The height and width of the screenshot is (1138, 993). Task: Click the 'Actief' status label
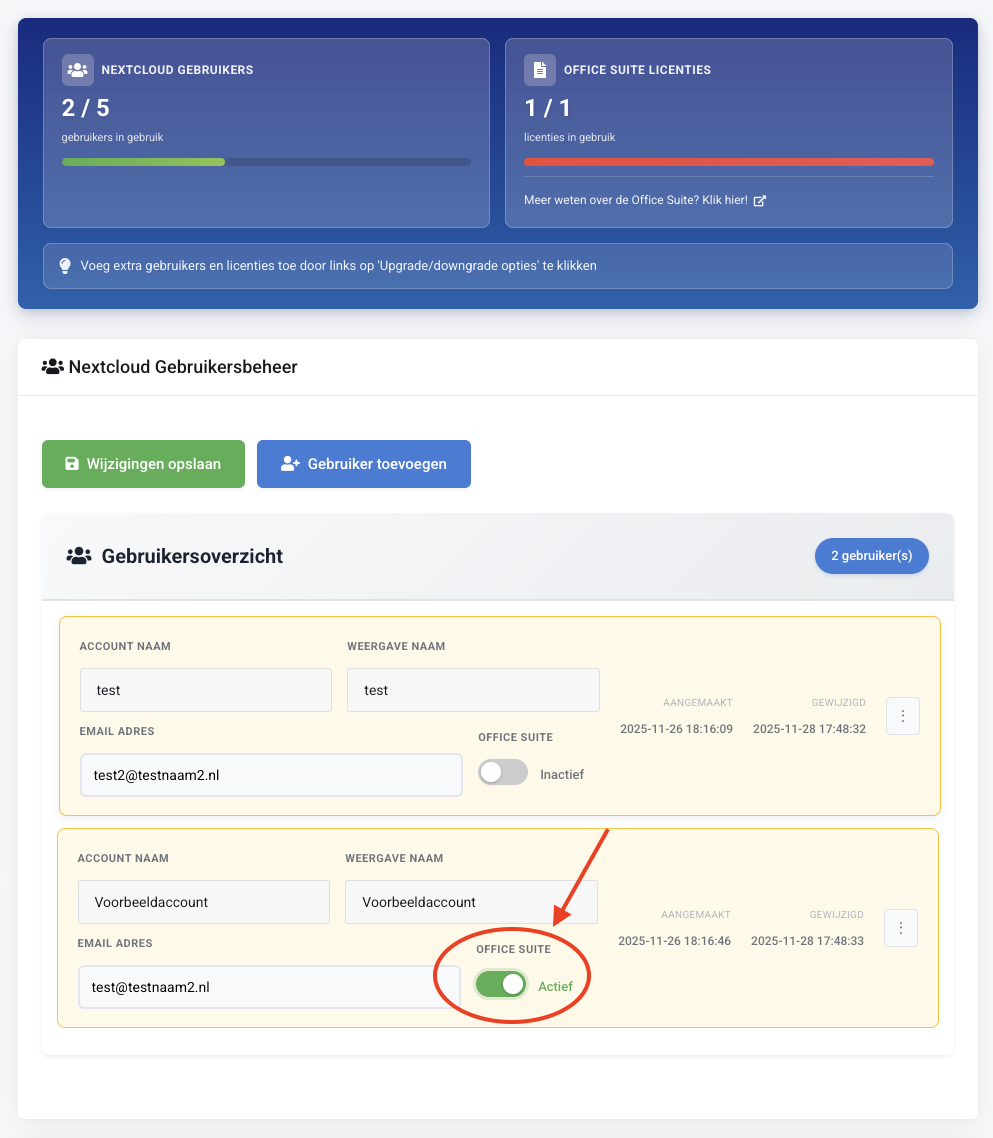555,986
